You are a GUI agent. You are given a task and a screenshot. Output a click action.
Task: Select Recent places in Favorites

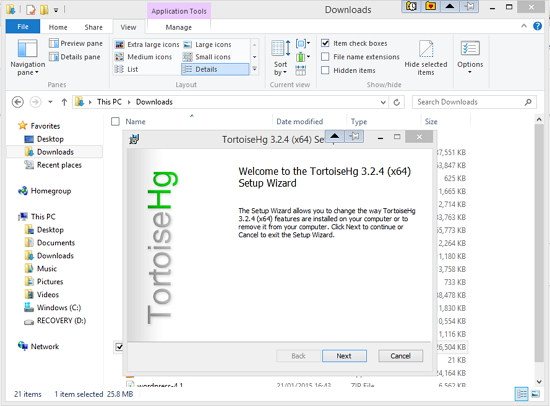click(59, 165)
